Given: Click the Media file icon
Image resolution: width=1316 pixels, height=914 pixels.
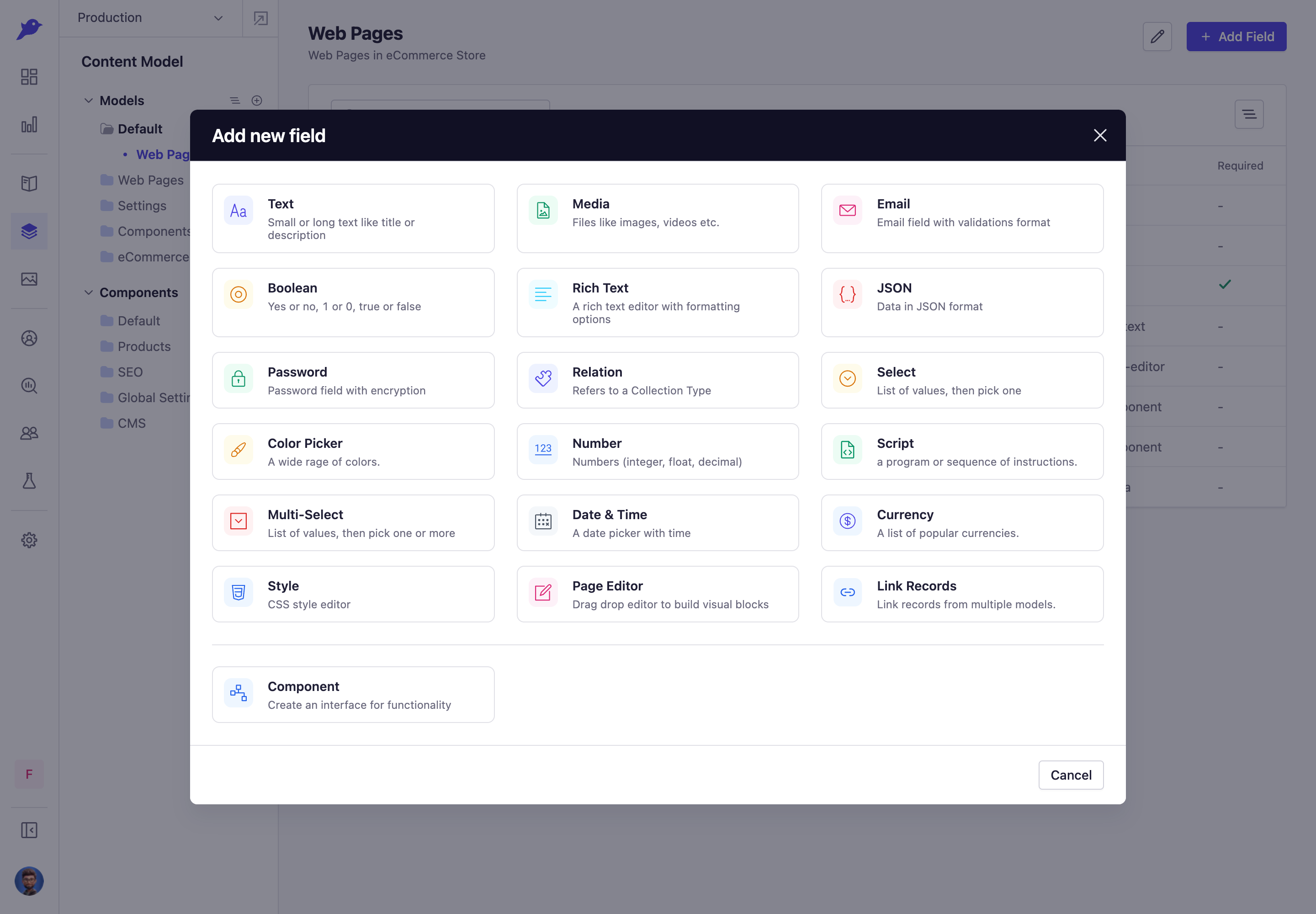Looking at the screenshot, I should click(543, 210).
